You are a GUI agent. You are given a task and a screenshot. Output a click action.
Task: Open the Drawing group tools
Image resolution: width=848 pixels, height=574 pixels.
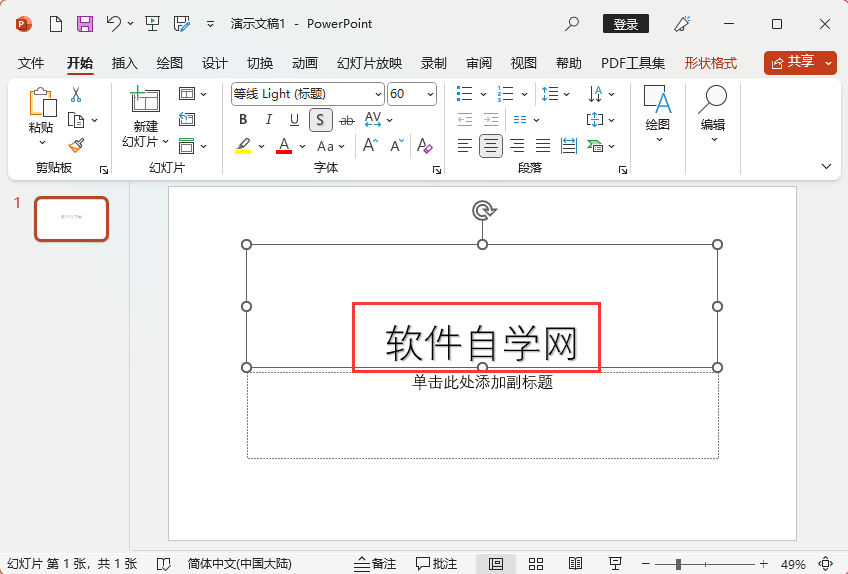coord(658,114)
